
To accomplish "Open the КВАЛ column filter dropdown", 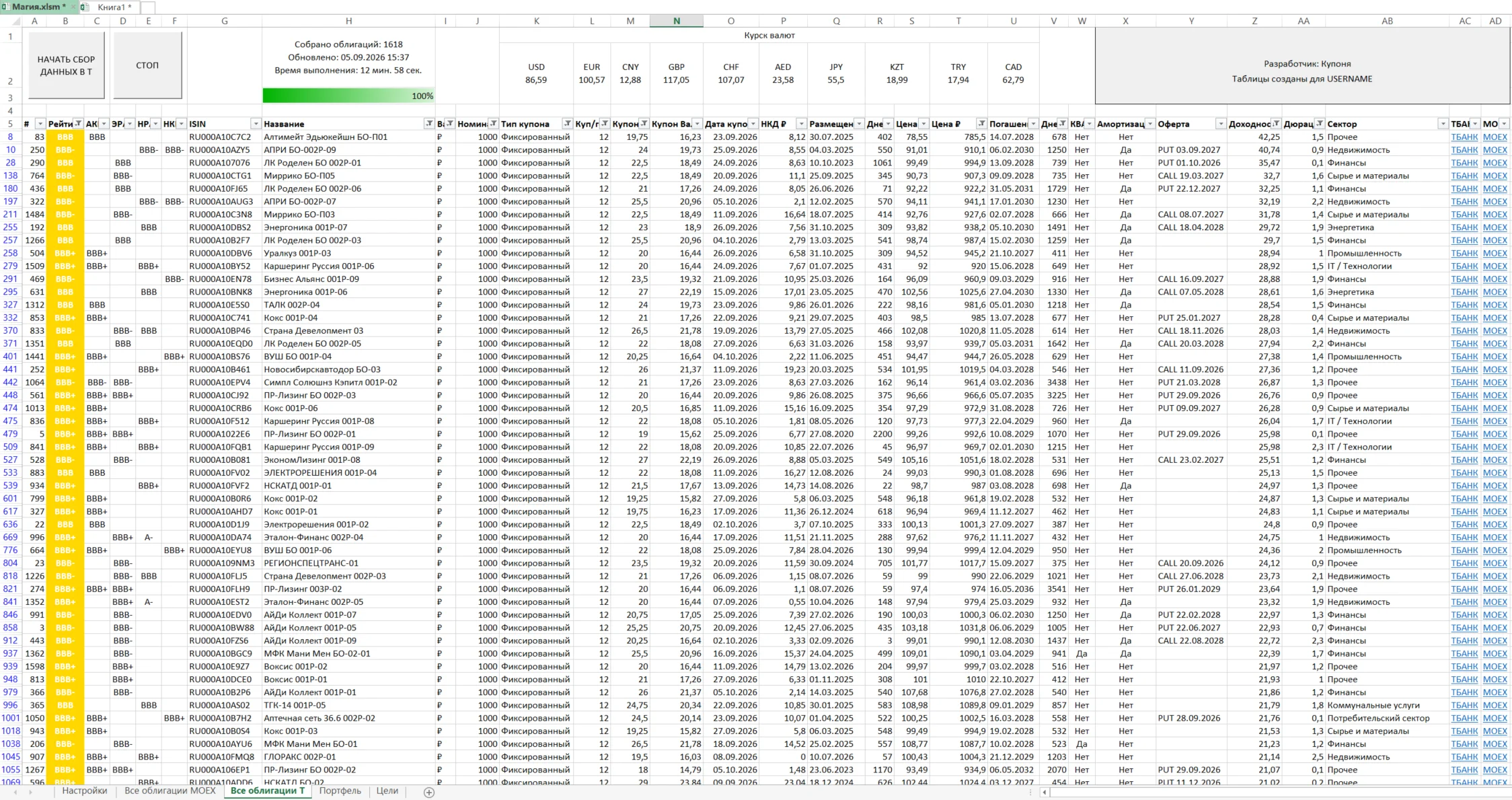I will point(1089,124).
